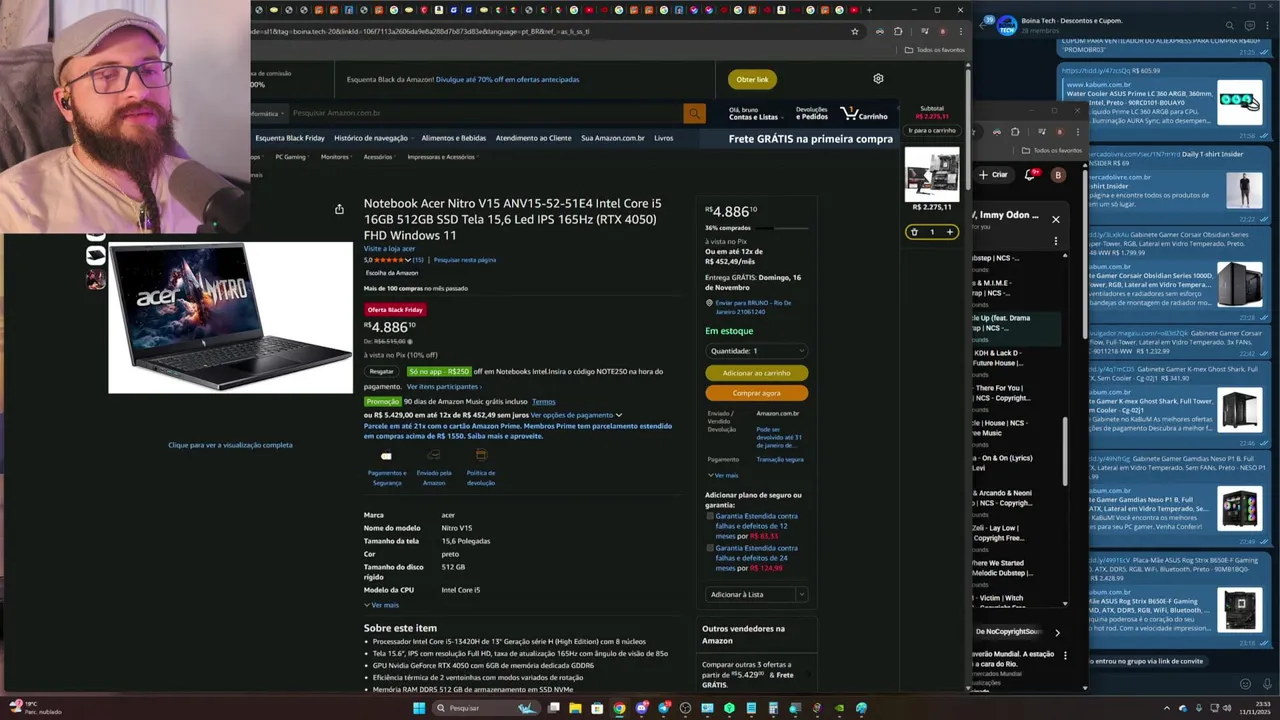1280x720 pixels.
Task: Click the Obter link button
Action: coord(752,79)
